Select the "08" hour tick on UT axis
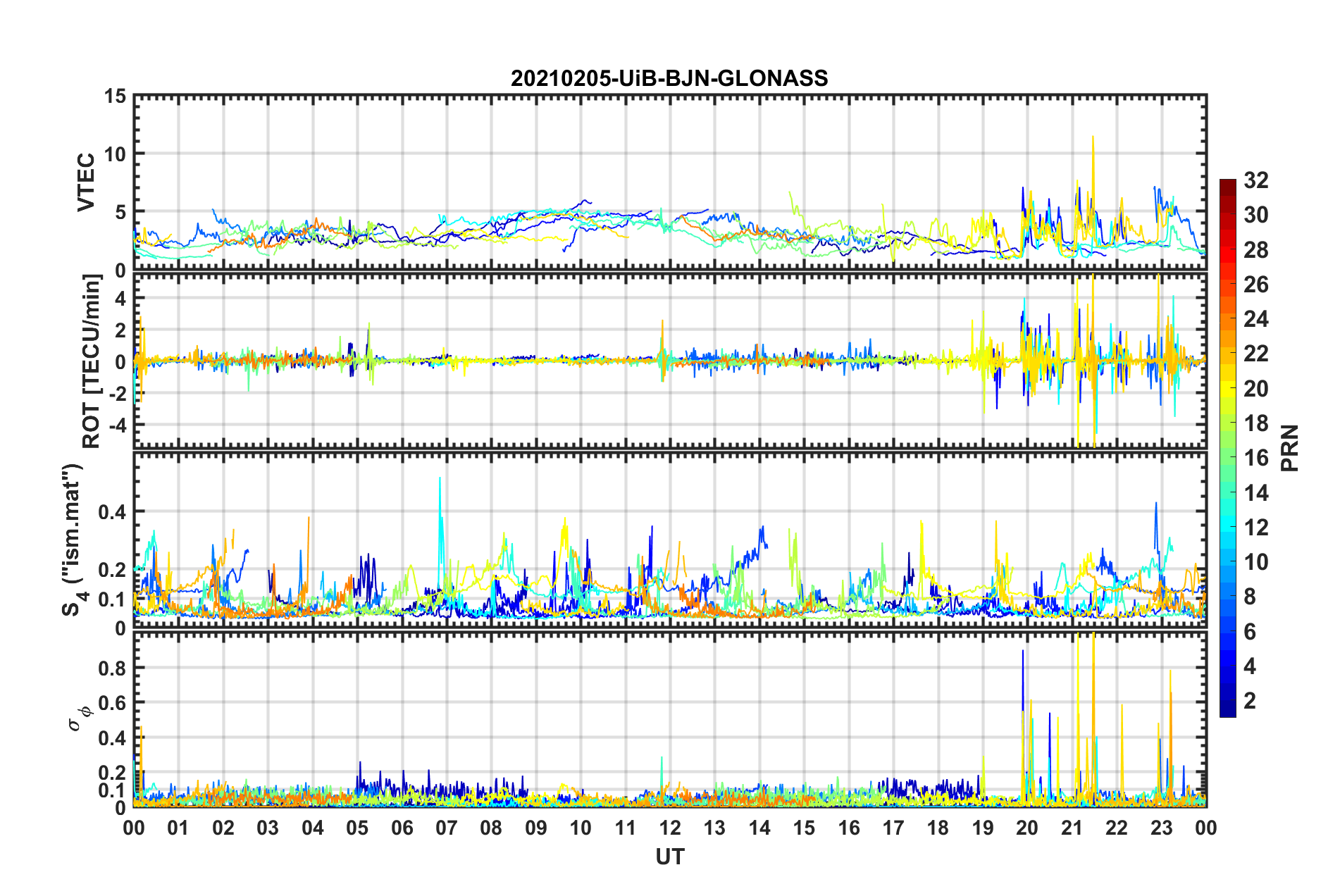The width and height of the screenshot is (1340, 896). tap(491, 828)
